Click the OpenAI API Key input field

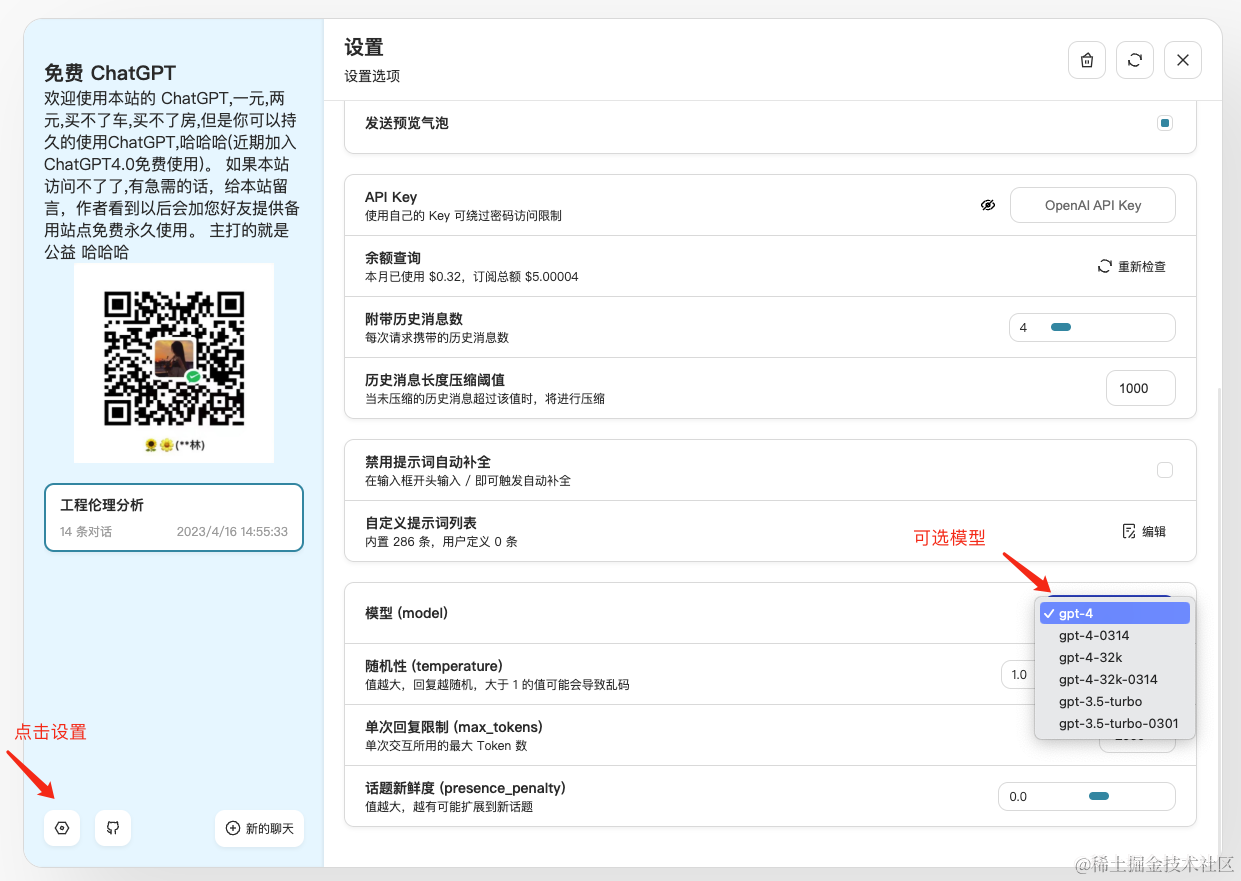click(x=1093, y=205)
